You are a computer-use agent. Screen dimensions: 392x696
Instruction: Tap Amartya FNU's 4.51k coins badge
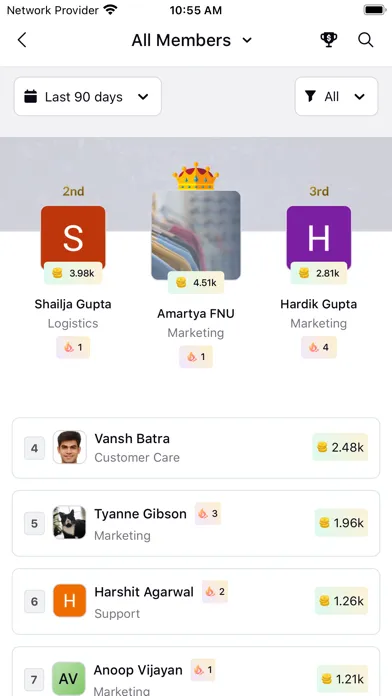(196, 283)
